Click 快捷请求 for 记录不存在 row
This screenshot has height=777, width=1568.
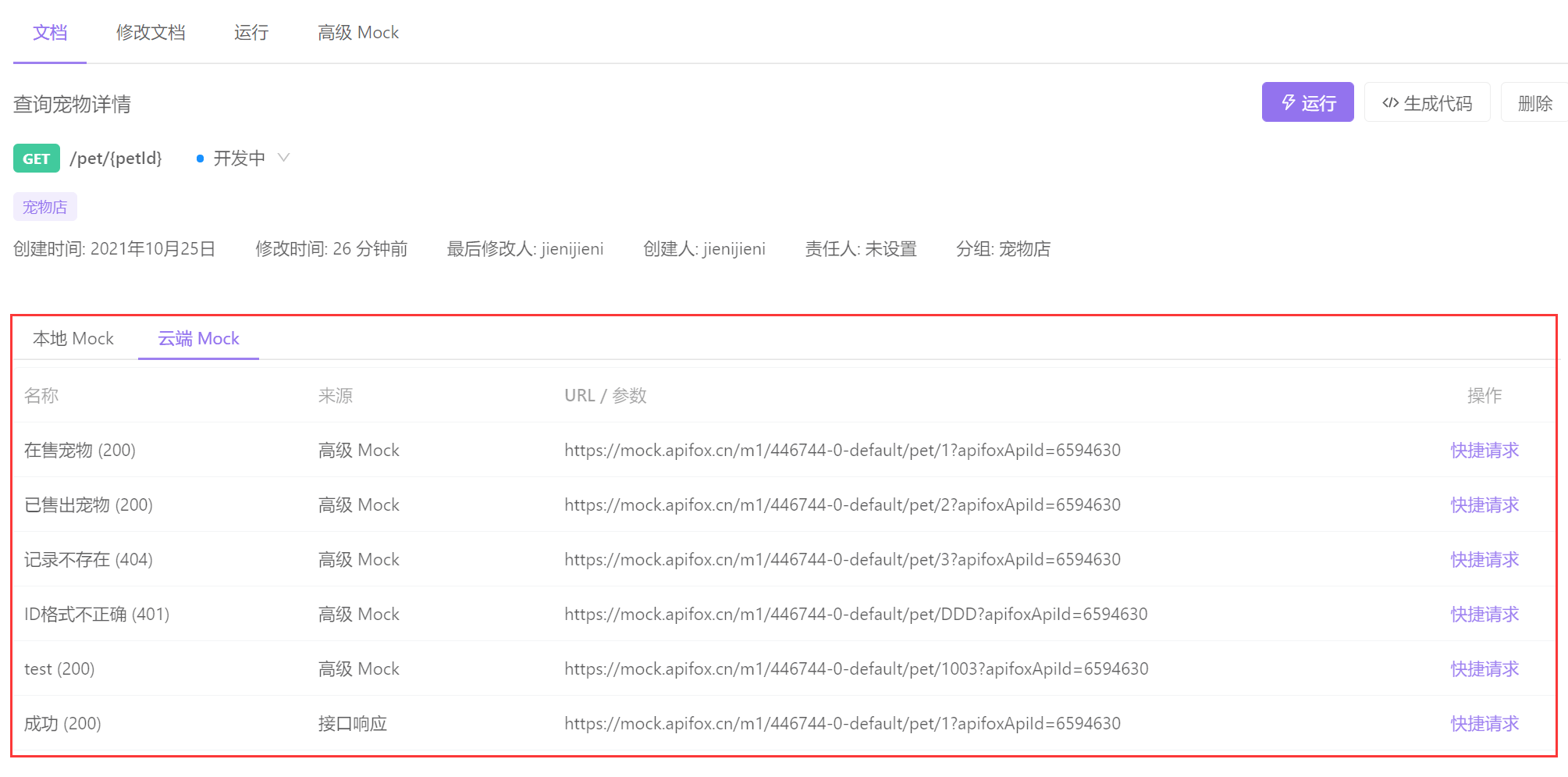click(1483, 559)
